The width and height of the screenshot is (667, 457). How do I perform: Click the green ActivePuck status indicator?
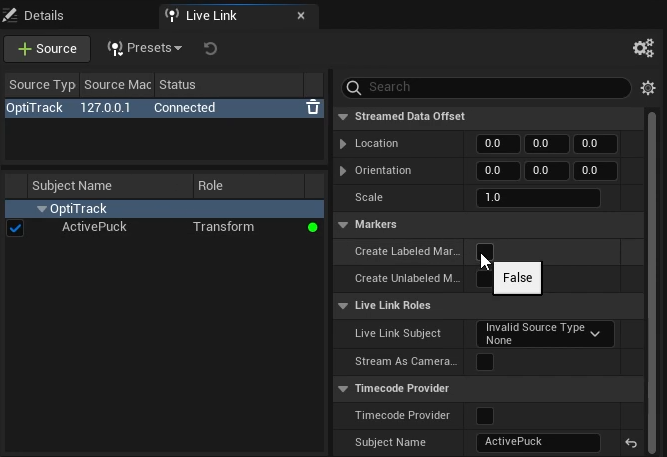point(313,228)
